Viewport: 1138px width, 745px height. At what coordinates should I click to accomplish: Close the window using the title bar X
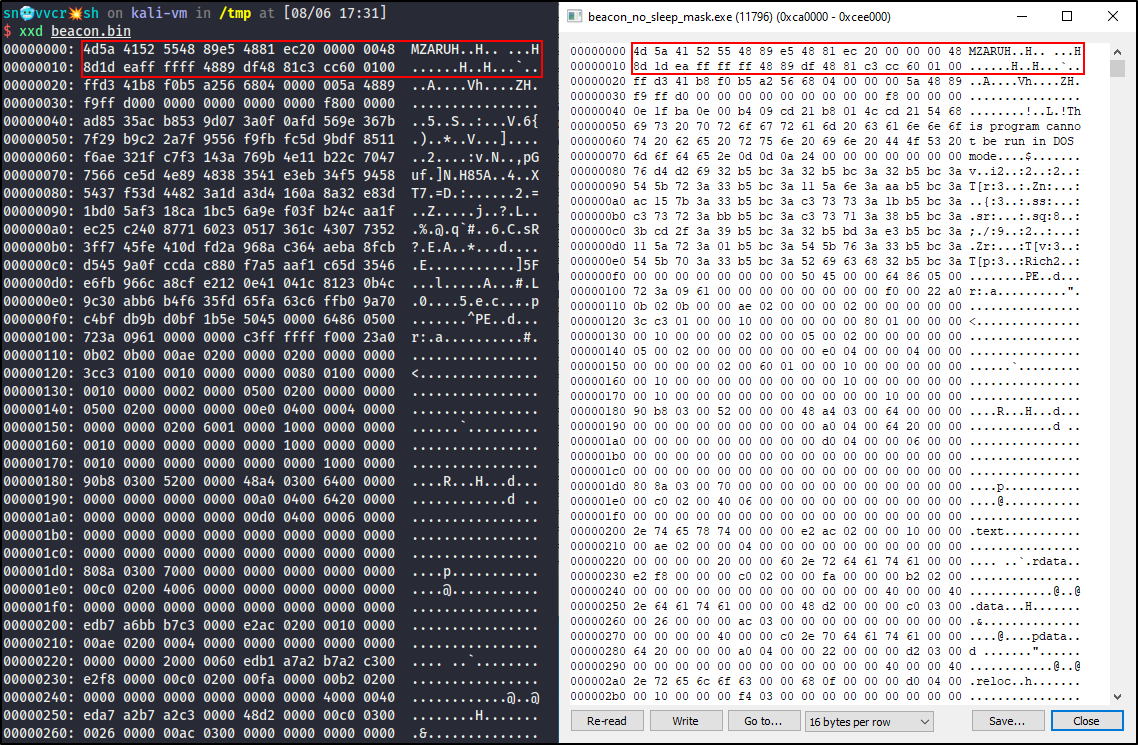point(1113,17)
